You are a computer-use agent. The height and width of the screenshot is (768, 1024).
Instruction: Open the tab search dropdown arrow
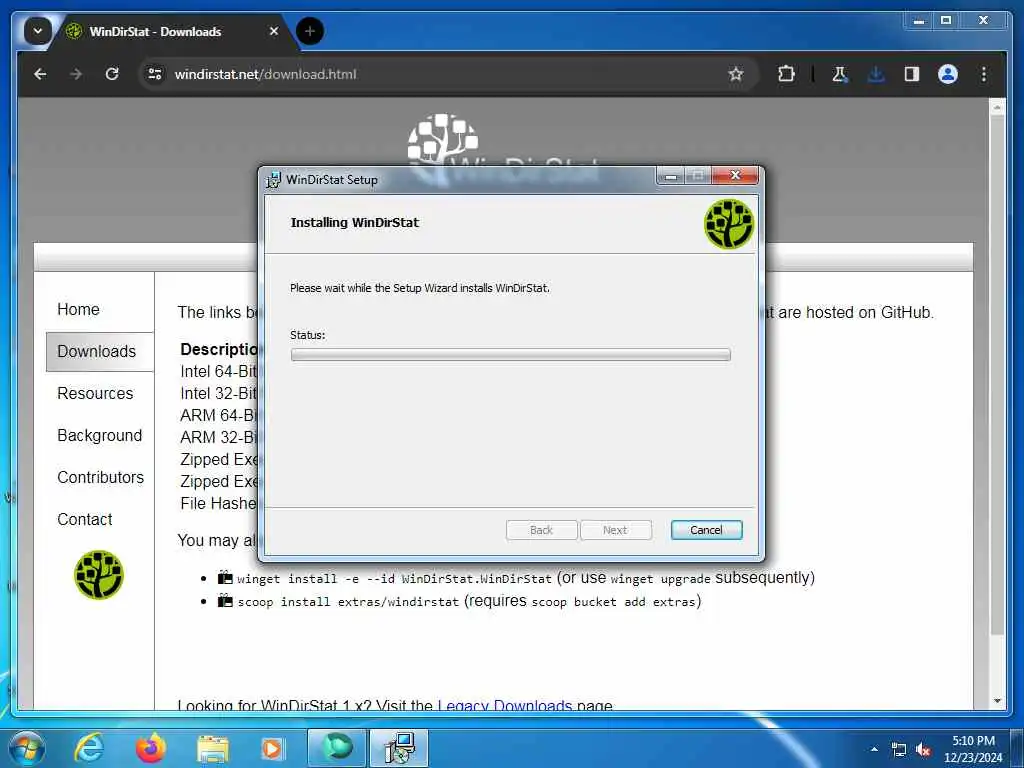(x=37, y=31)
